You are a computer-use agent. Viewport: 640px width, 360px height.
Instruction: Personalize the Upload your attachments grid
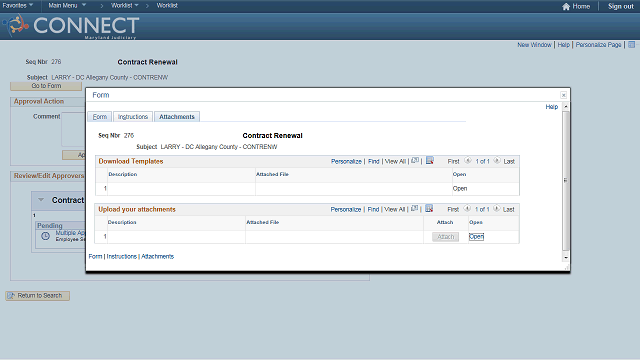[346, 209]
